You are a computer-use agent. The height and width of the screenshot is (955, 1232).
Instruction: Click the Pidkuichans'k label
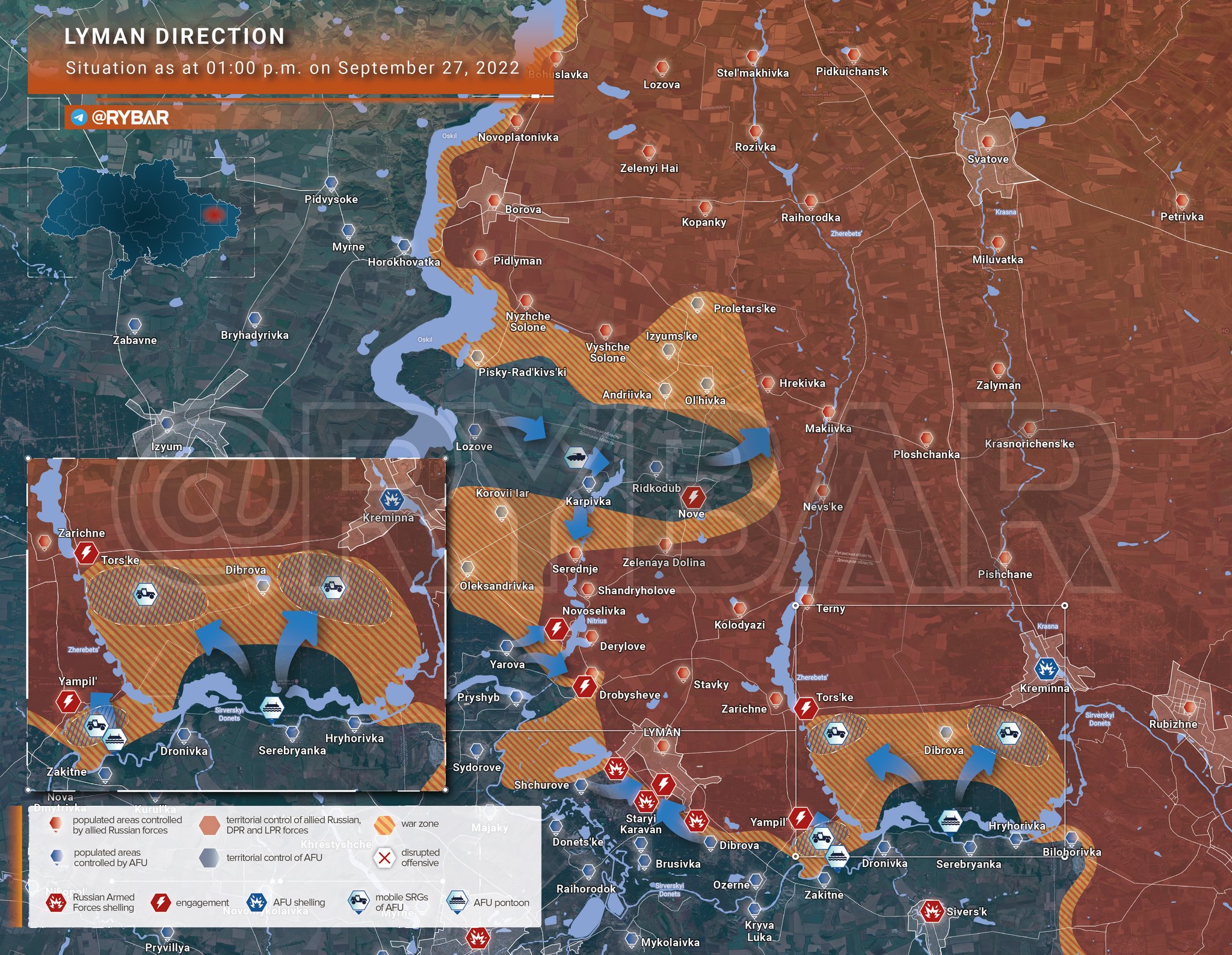tap(852, 72)
